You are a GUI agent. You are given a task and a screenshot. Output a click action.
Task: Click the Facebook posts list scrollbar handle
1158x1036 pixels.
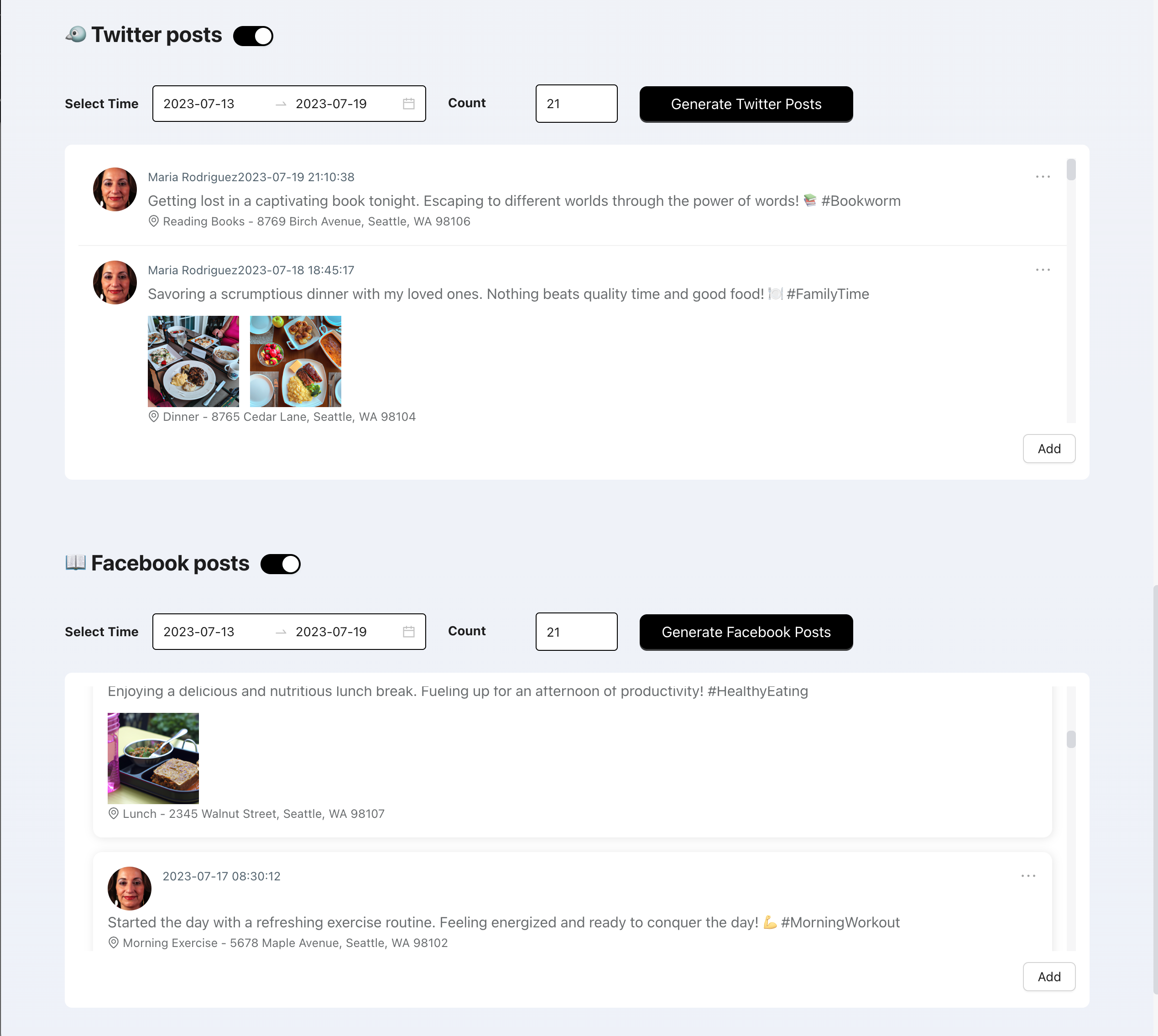pyautogui.click(x=1071, y=739)
